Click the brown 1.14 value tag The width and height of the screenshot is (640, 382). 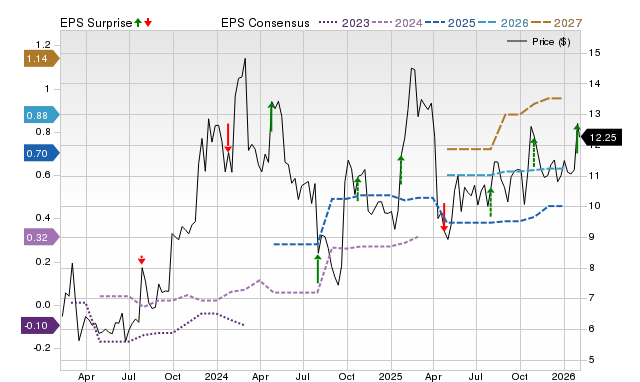click(x=42, y=59)
